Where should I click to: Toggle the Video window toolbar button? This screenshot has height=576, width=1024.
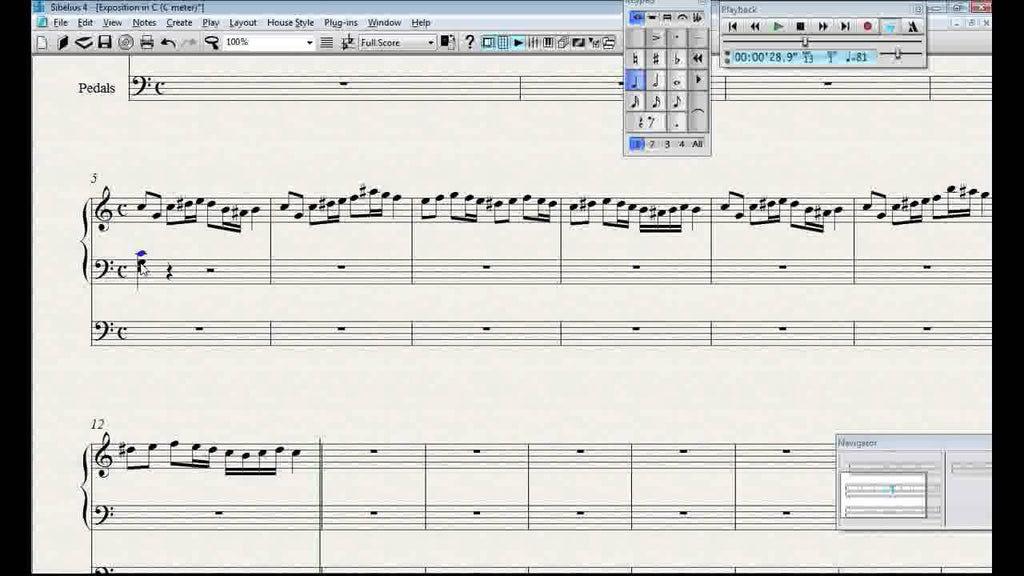coord(578,42)
